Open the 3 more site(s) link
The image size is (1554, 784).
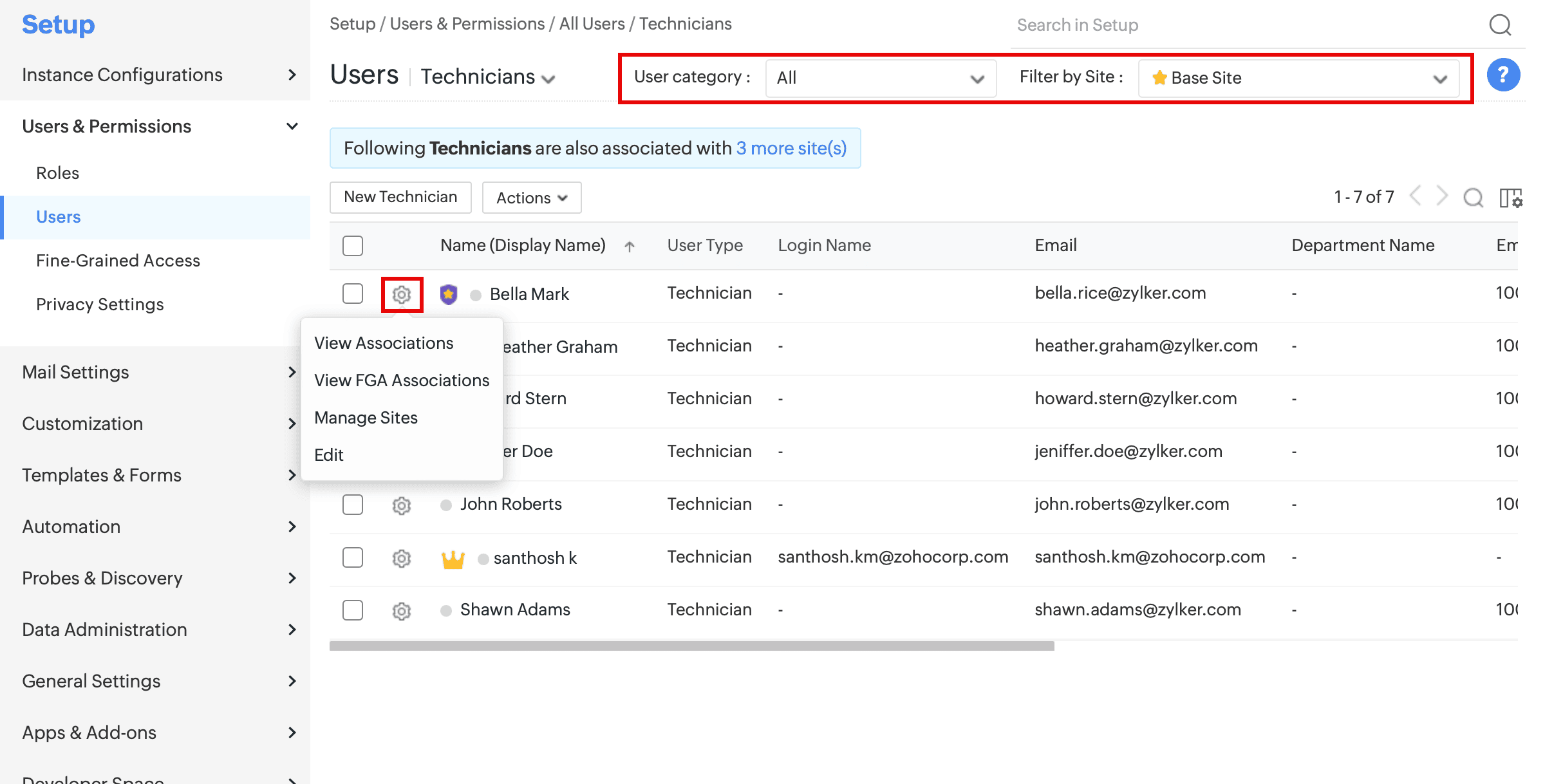(791, 148)
